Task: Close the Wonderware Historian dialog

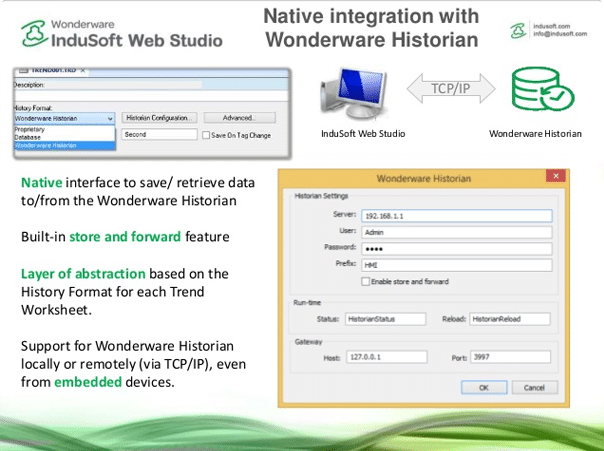Action: [555, 176]
